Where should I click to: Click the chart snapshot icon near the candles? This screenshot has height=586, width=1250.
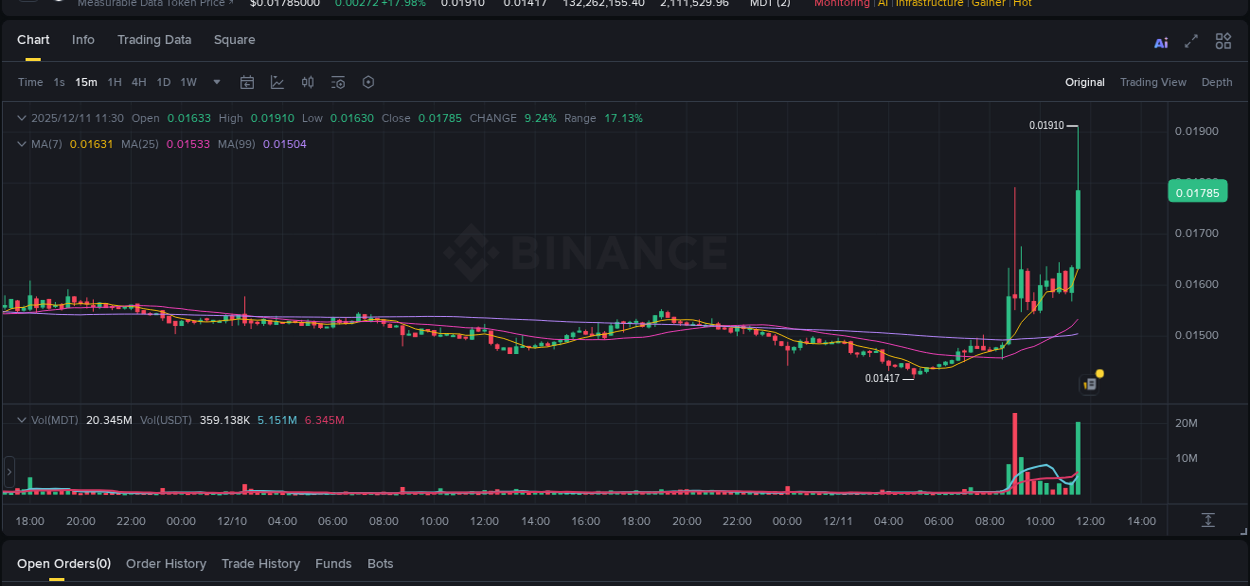coord(1089,383)
